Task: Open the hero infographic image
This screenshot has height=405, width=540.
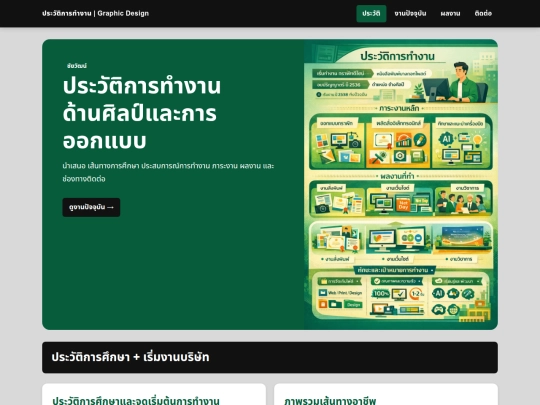Action: (x=401, y=185)
